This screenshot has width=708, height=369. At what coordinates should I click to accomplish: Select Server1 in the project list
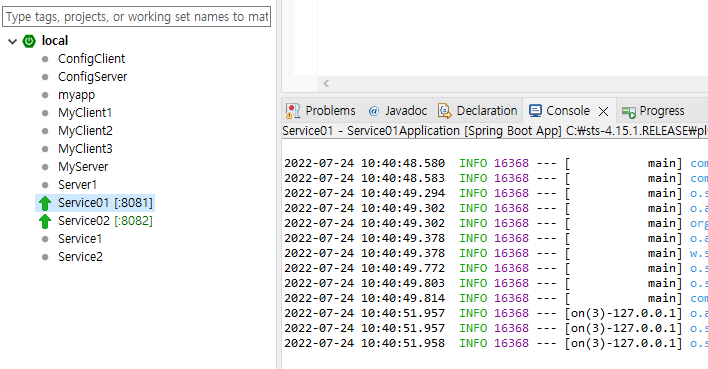pyautogui.click(x=77, y=185)
